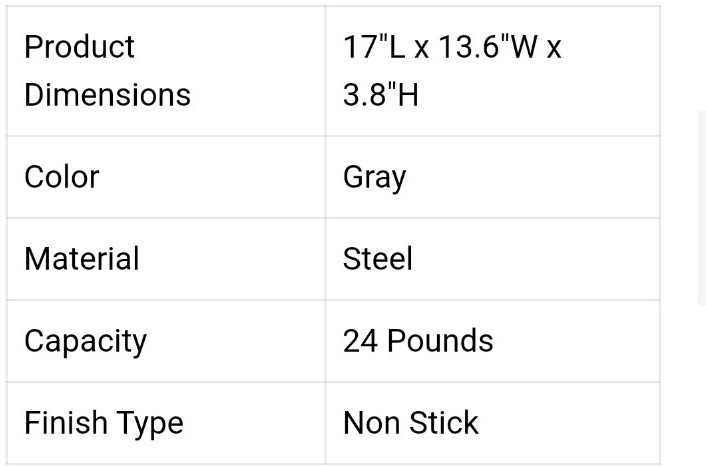Click the word Stick in Finish row
The height and width of the screenshot is (467, 706).
444,422
